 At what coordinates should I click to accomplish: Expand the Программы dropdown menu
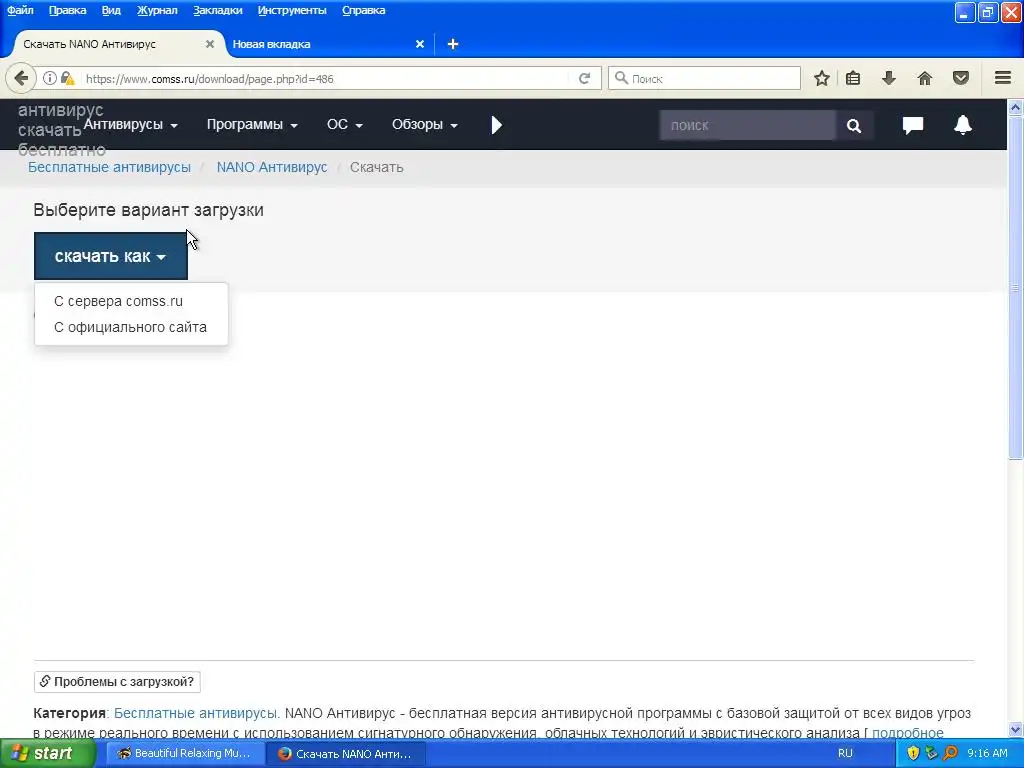[x=252, y=124]
